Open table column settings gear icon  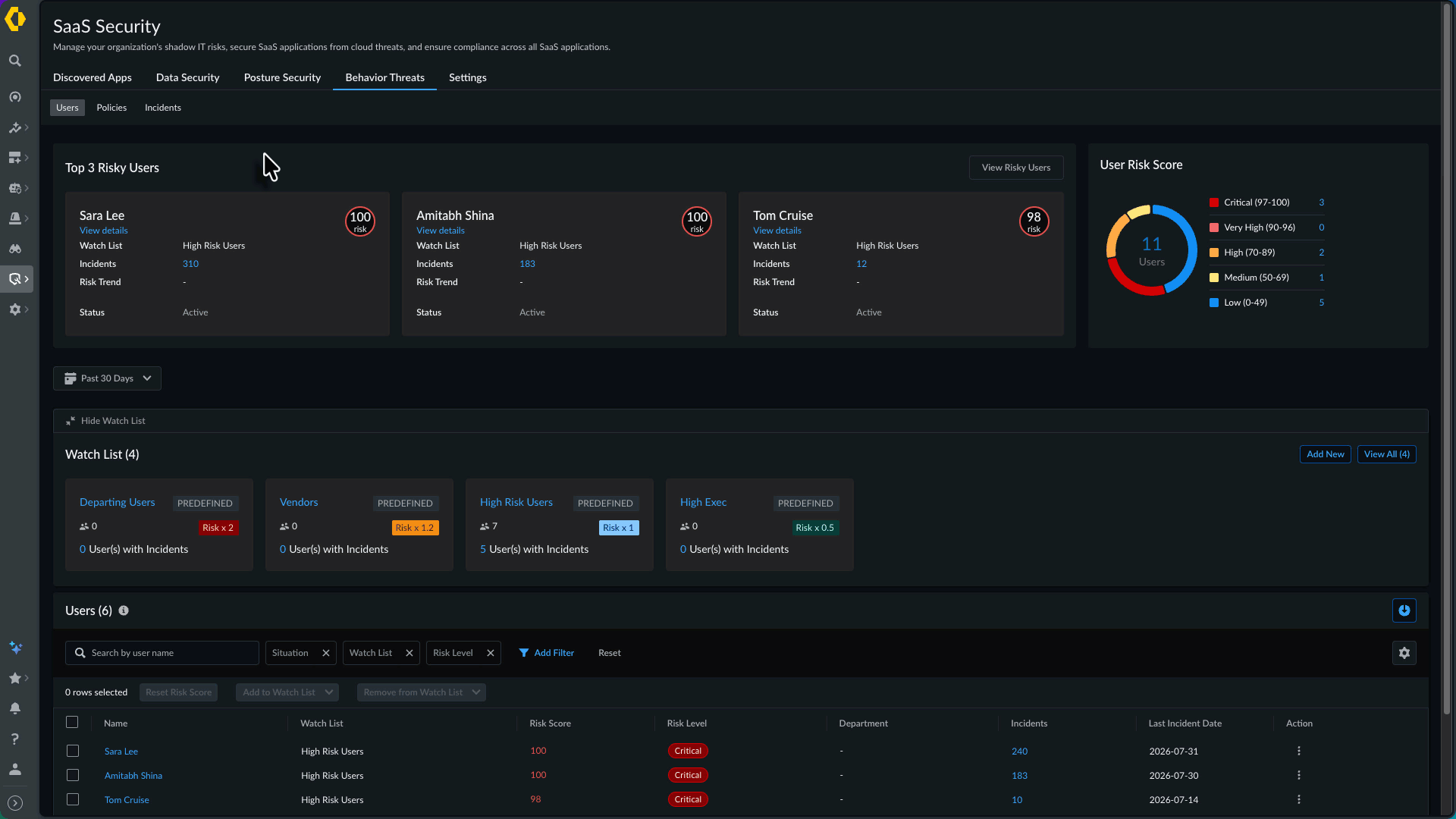tap(1404, 653)
